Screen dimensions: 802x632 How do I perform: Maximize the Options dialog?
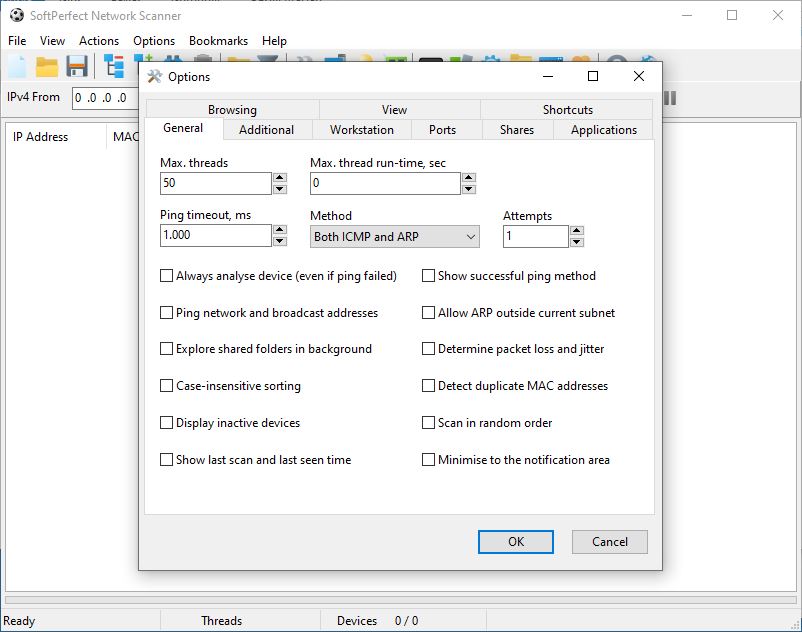pyautogui.click(x=593, y=76)
